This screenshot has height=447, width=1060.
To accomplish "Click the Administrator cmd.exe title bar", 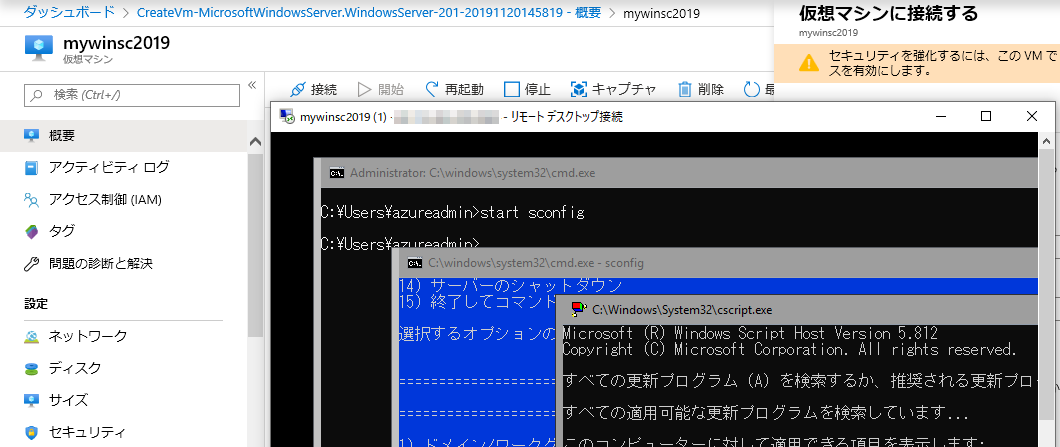I will click(676, 173).
